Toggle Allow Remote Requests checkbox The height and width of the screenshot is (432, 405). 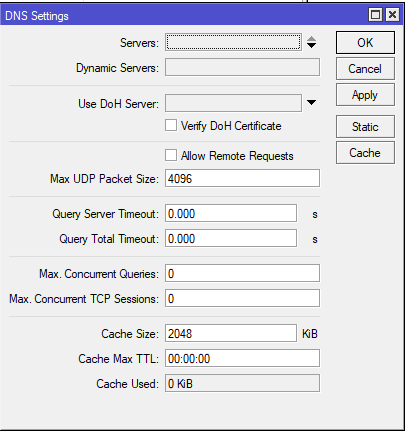(x=171, y=155)
